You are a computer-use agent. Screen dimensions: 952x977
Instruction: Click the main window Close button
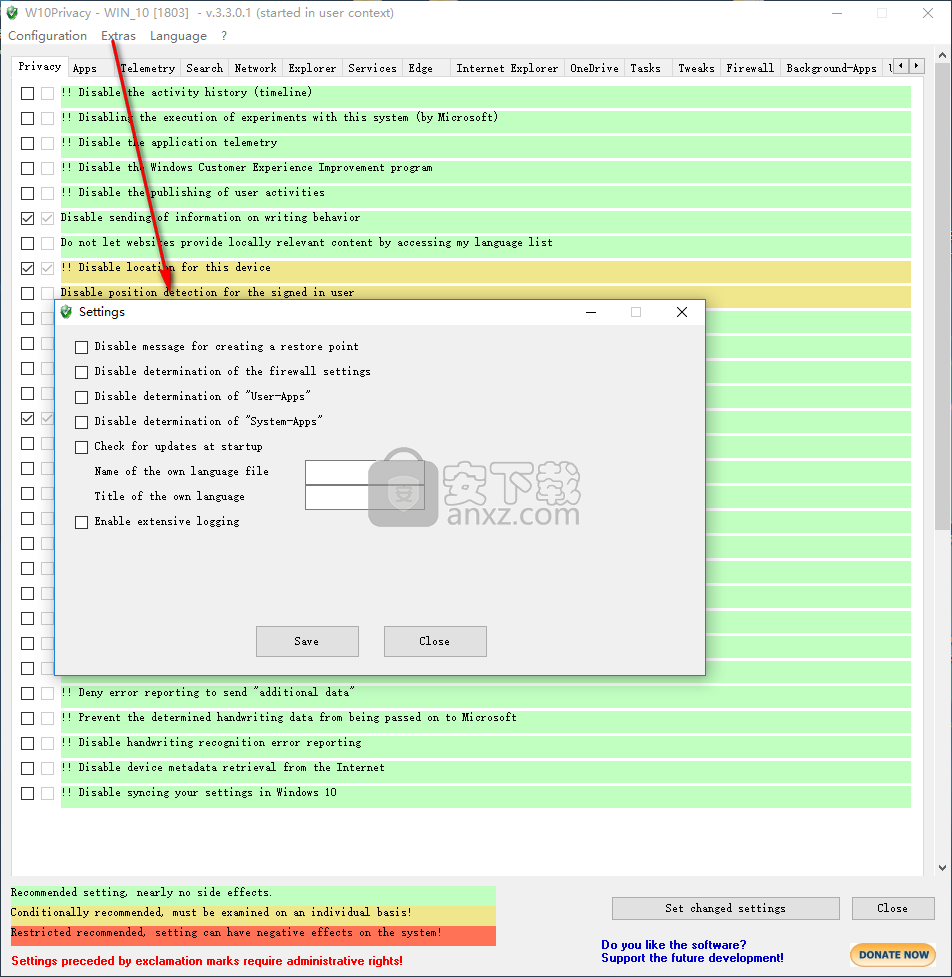tap(893, 908)
